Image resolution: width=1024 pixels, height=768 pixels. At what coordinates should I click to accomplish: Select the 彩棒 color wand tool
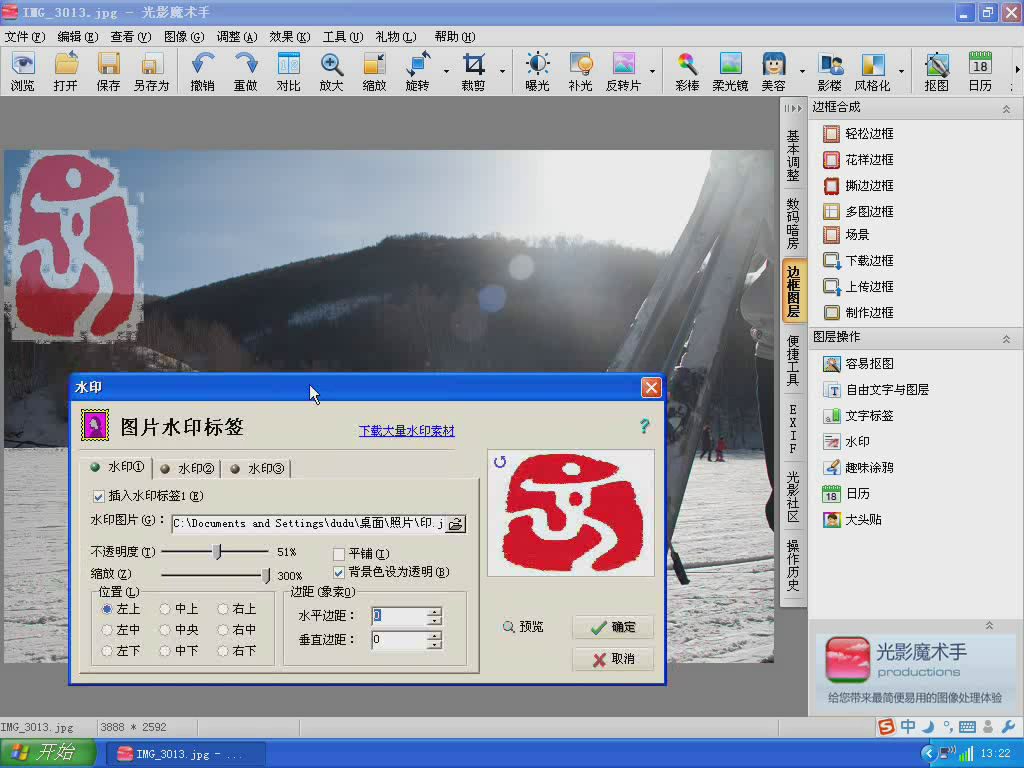point(687,71)
